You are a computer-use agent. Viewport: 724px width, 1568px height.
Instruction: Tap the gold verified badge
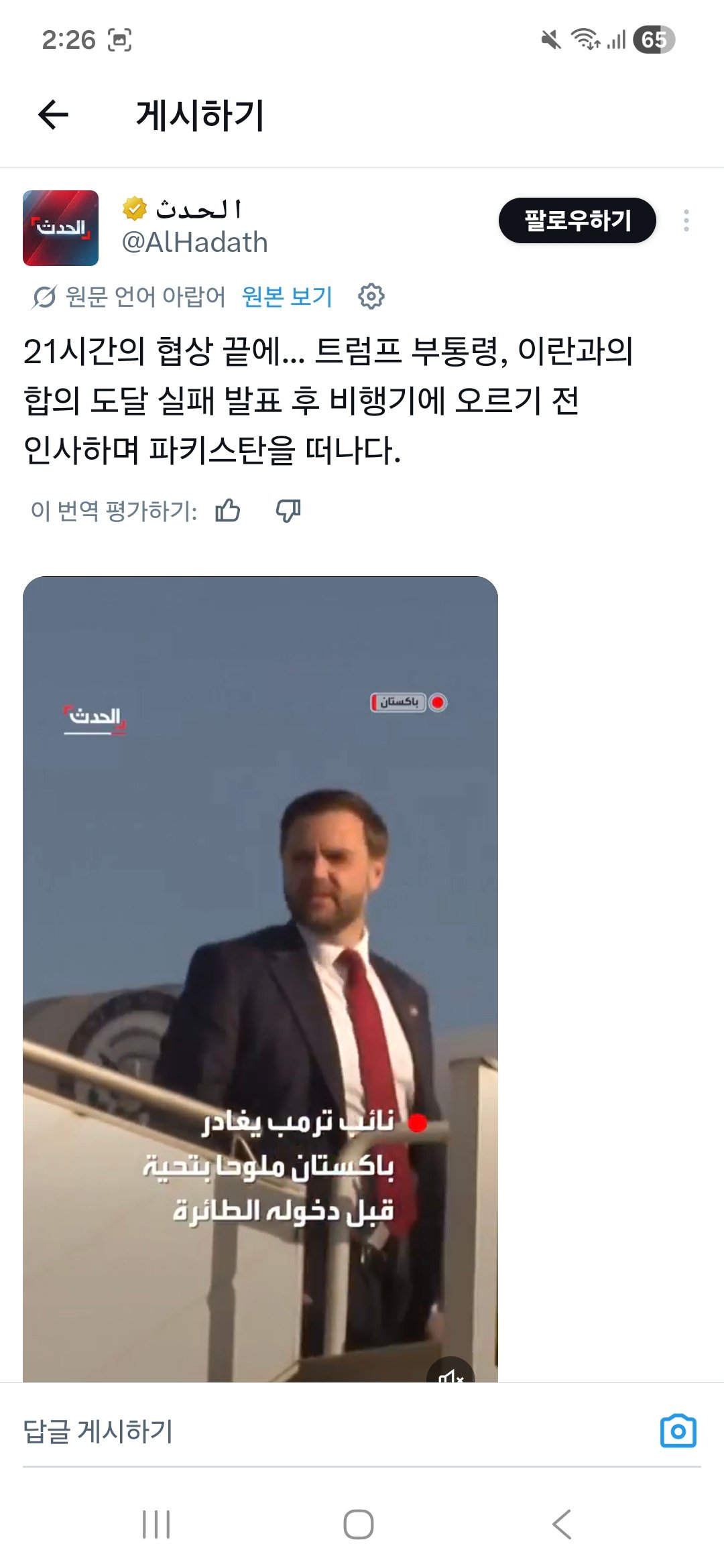(x=135, y=208)
